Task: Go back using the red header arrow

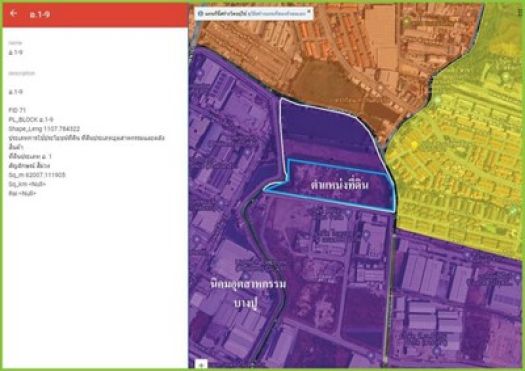Action: pos(13,13)
